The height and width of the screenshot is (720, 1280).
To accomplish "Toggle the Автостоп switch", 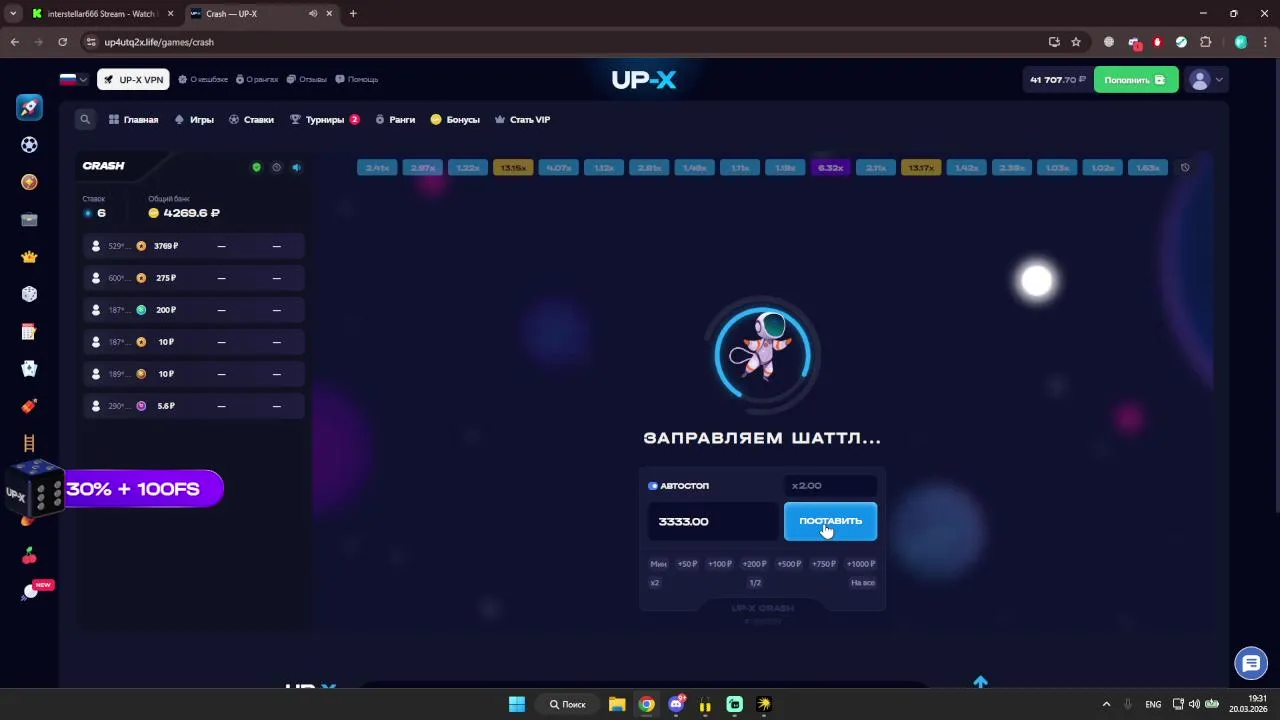I will [653, 486].
